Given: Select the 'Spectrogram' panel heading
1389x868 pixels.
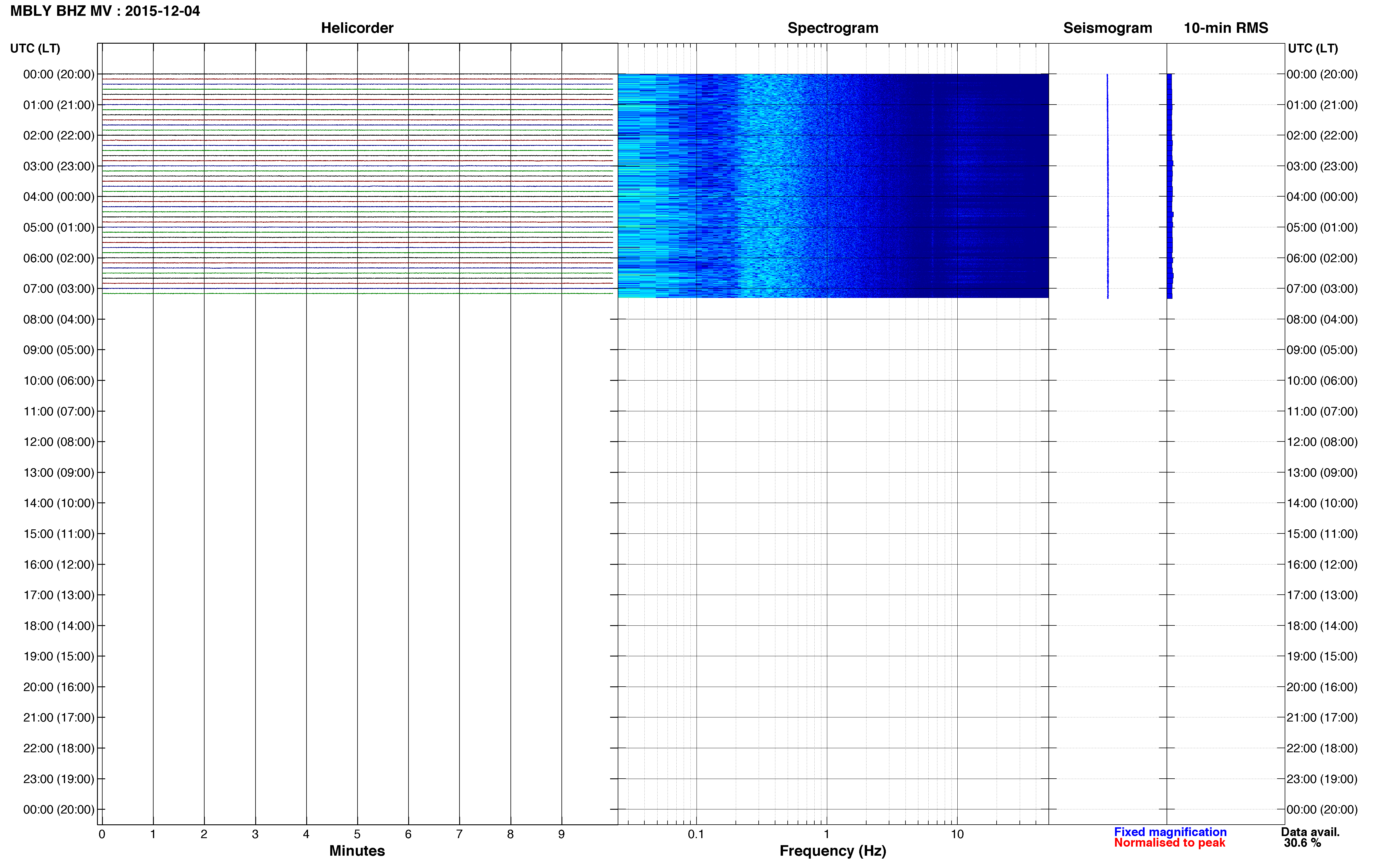Looking at the screenshot, I should (x=833, y=28).
